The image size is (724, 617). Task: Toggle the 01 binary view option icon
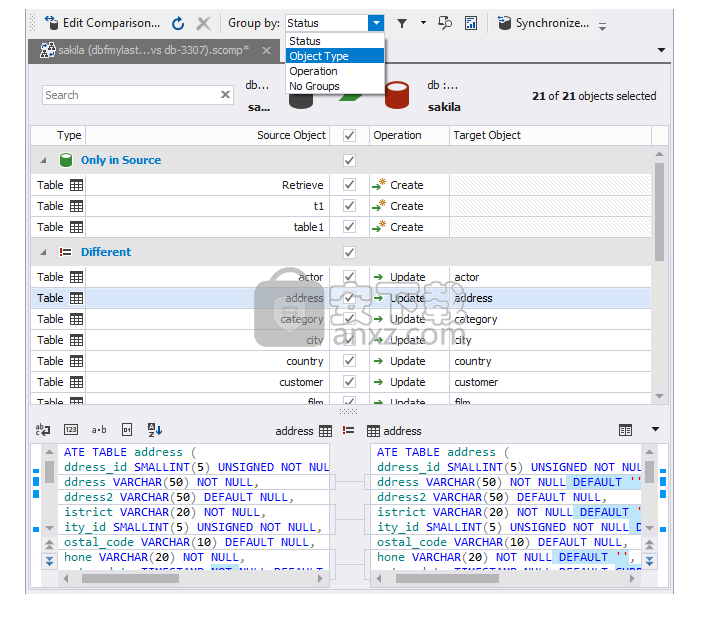pos(127,430)
